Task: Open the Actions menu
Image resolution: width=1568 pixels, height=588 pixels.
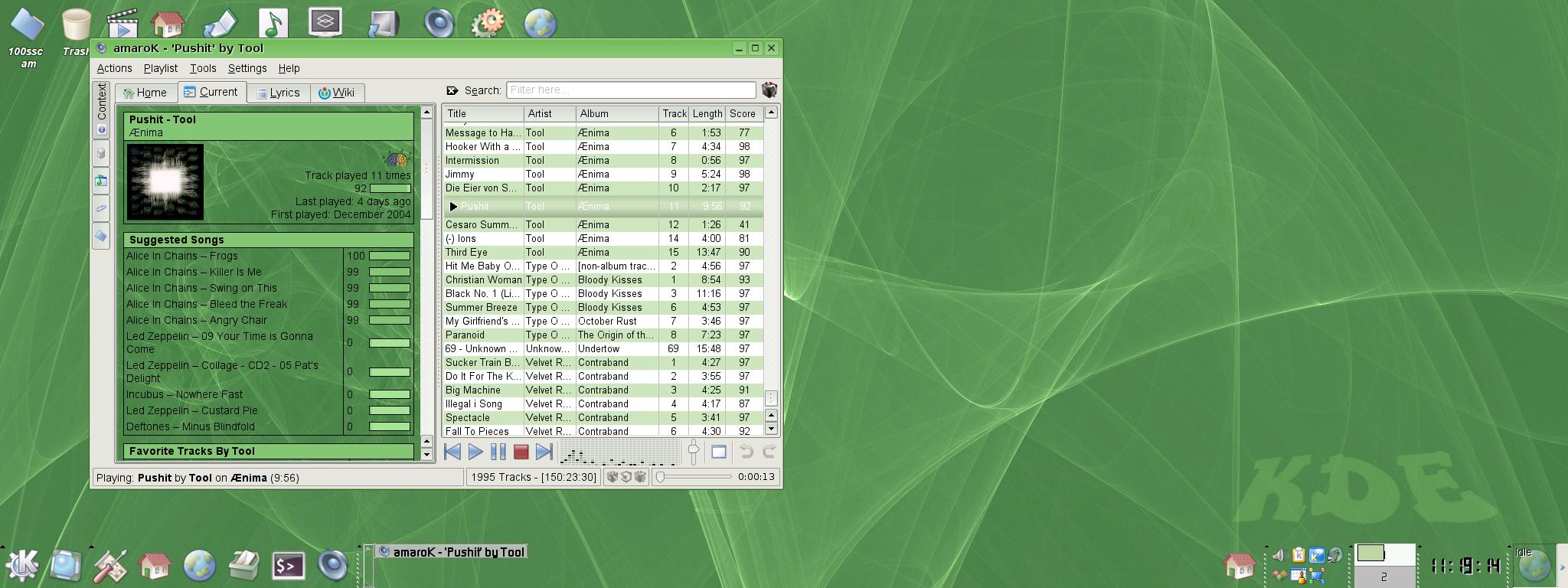Action: tap(114, 68)
